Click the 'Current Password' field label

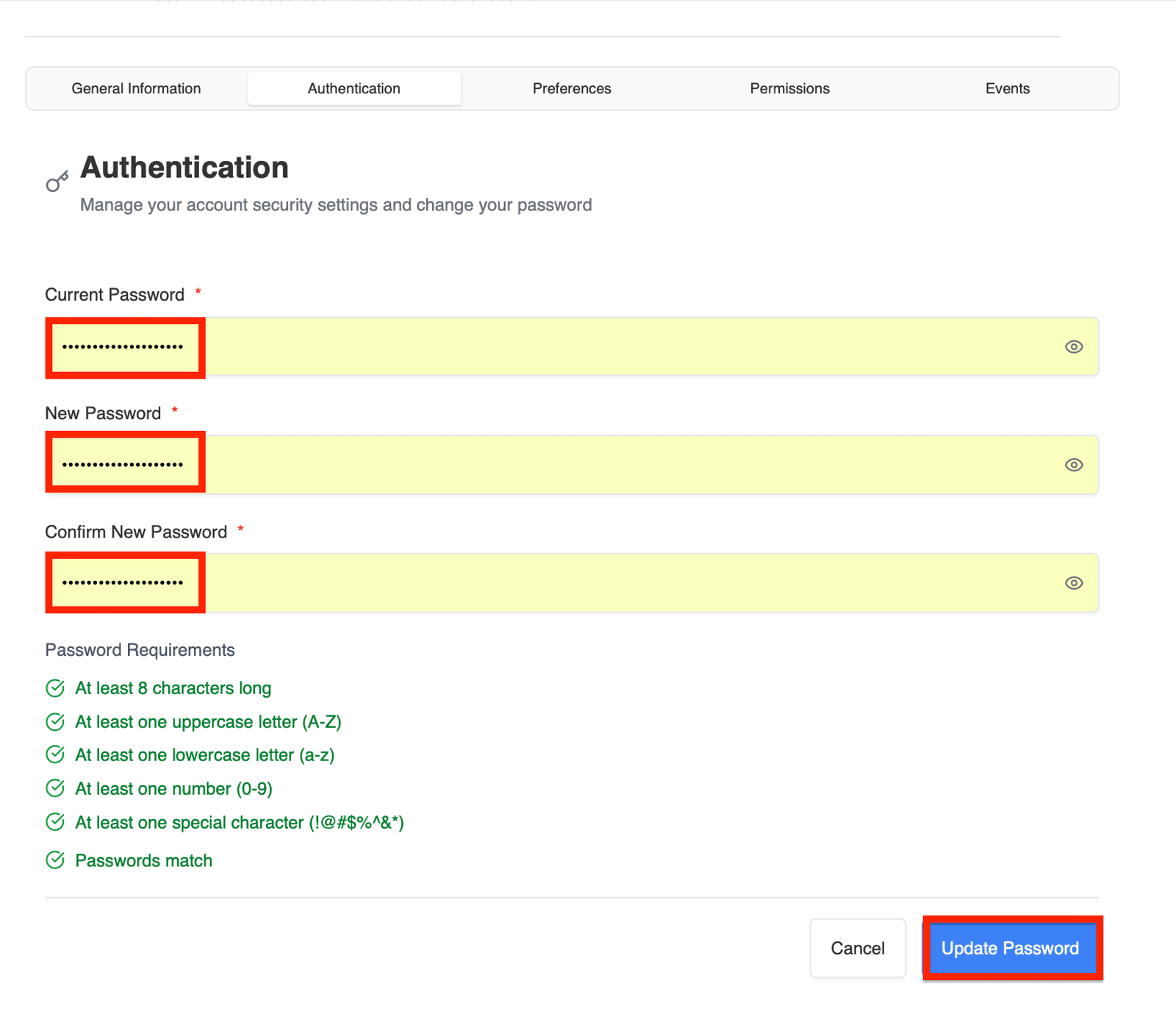[x=115, y=295]
